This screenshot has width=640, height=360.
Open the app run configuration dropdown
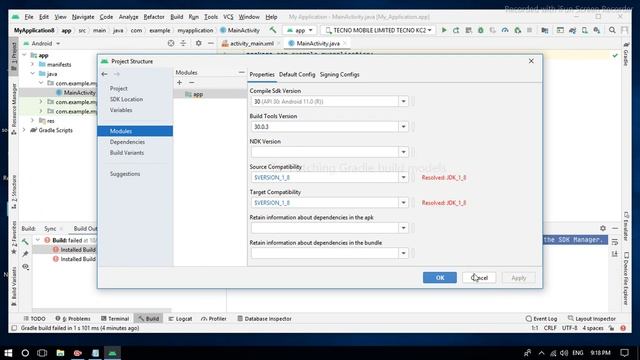click(300, 30)
